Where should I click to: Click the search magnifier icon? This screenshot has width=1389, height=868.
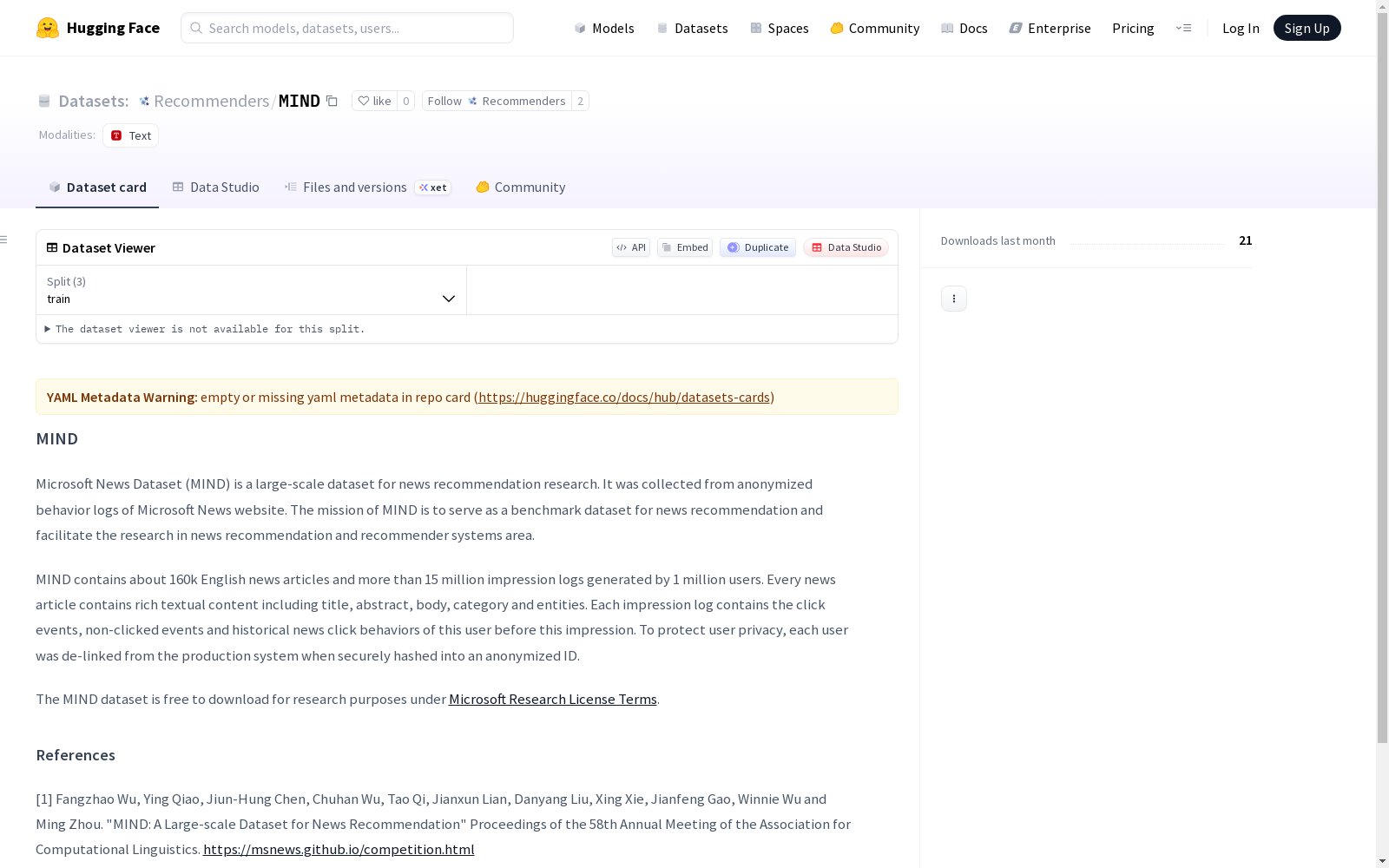(196, 28)
